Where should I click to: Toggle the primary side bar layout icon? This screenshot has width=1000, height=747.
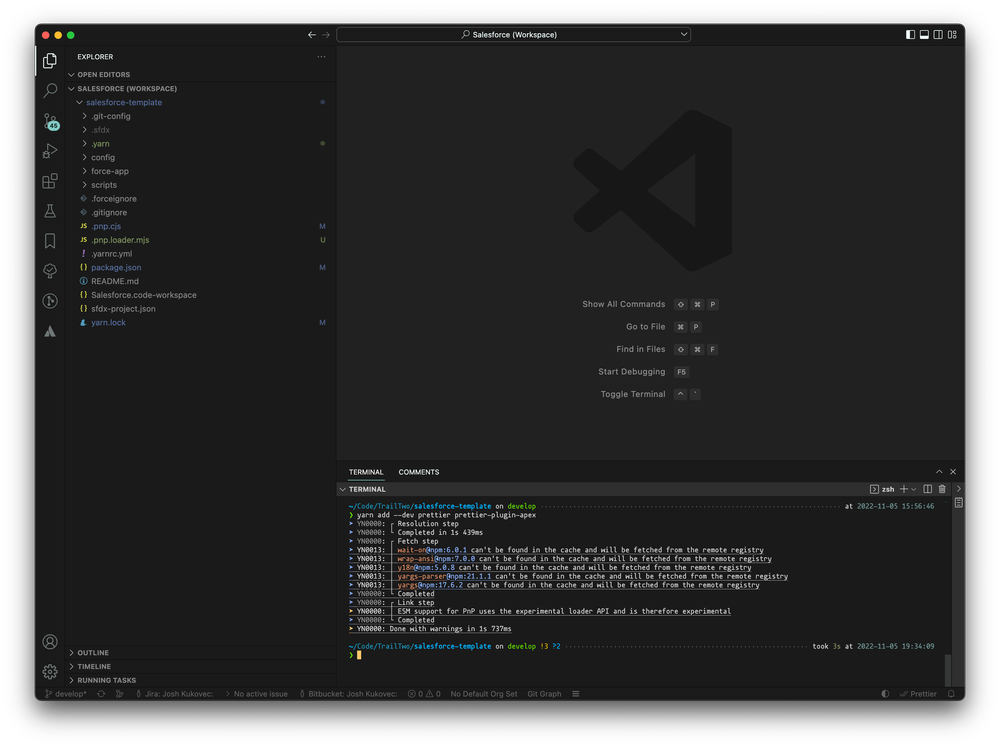point(910,34)
